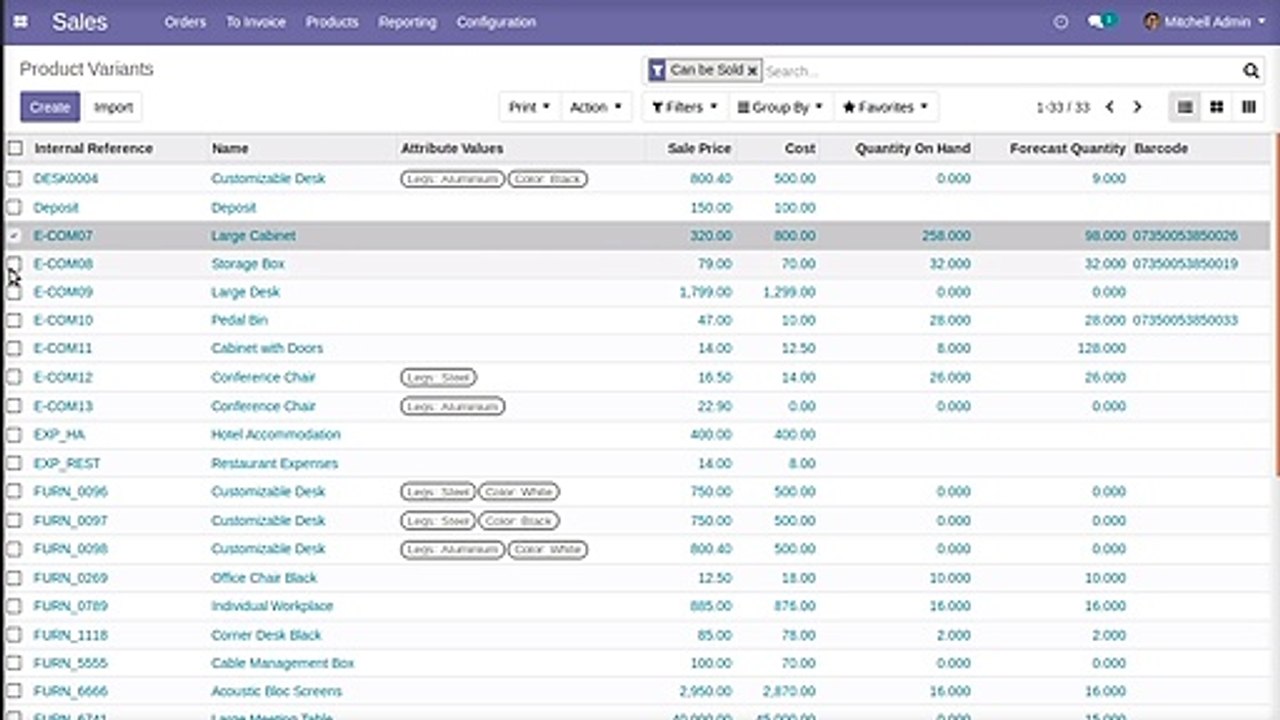Open the Orders menu
This screenshot has width=1280, height=720.
point(185,21)
